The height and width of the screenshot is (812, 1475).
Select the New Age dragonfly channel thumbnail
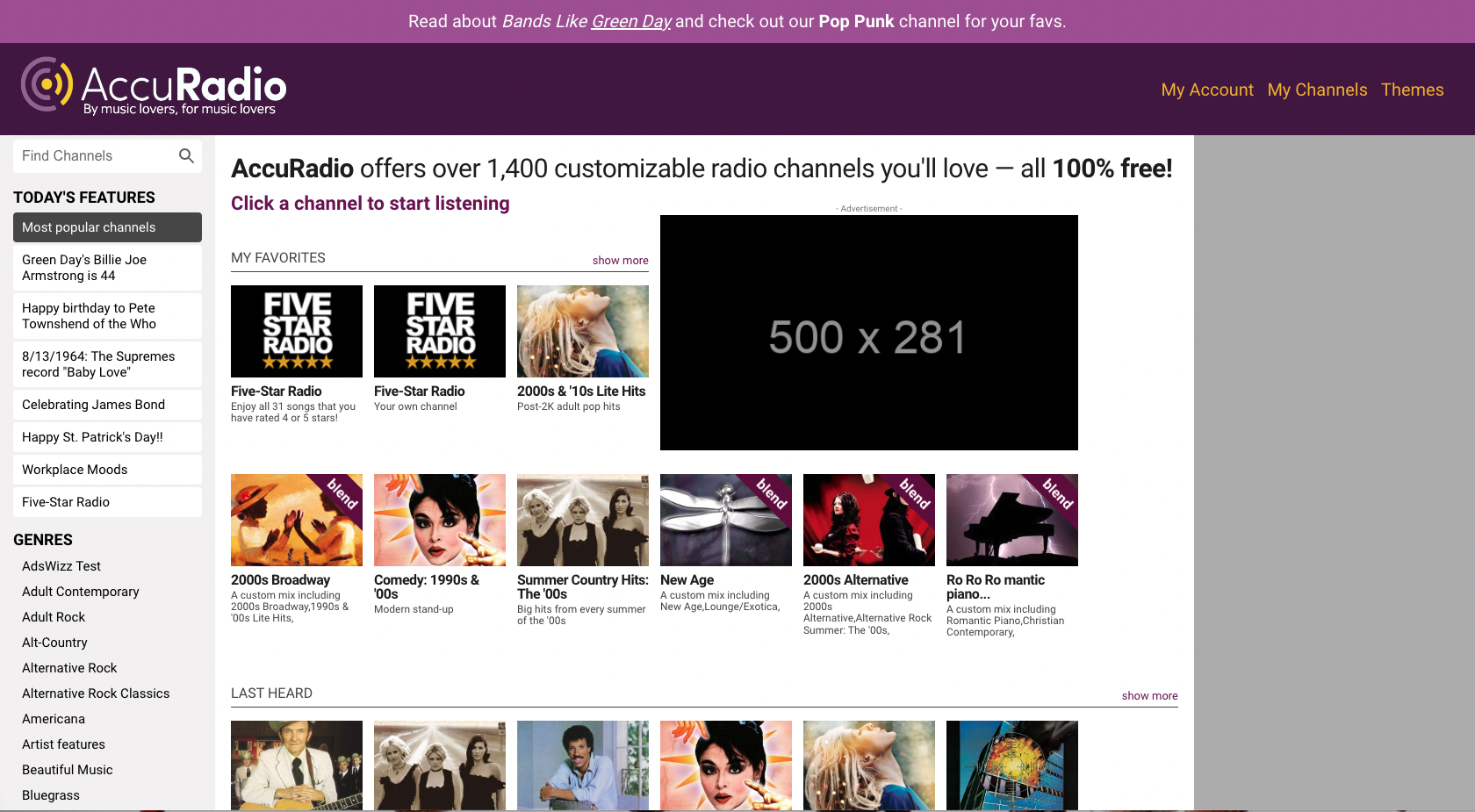coord(725,520)
